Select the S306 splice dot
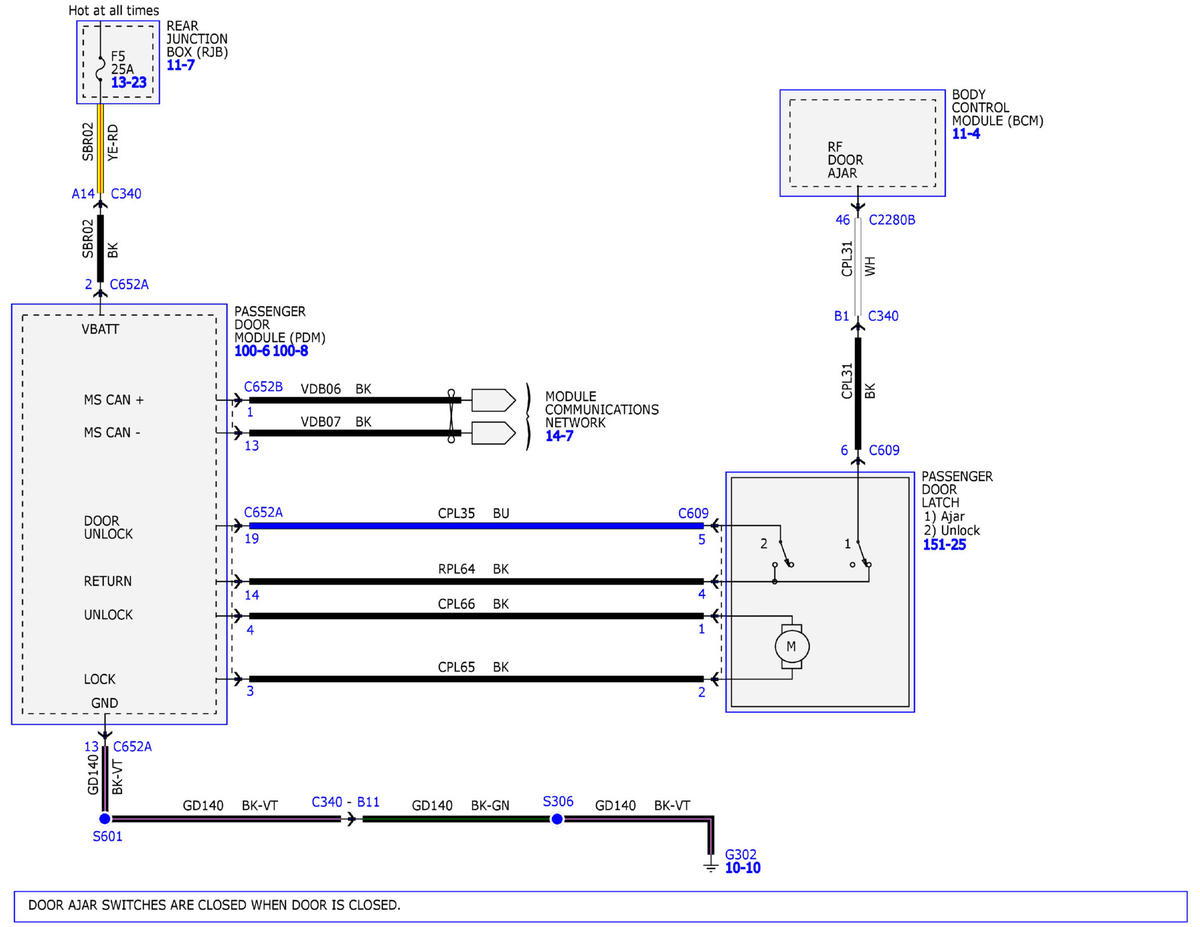 [x=557, y=819]
